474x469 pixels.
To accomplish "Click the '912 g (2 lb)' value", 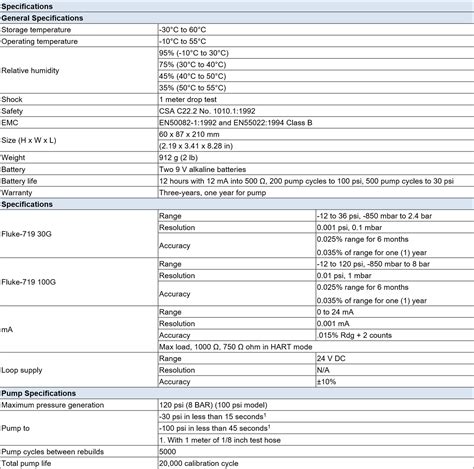I will [x=178, y=158].
